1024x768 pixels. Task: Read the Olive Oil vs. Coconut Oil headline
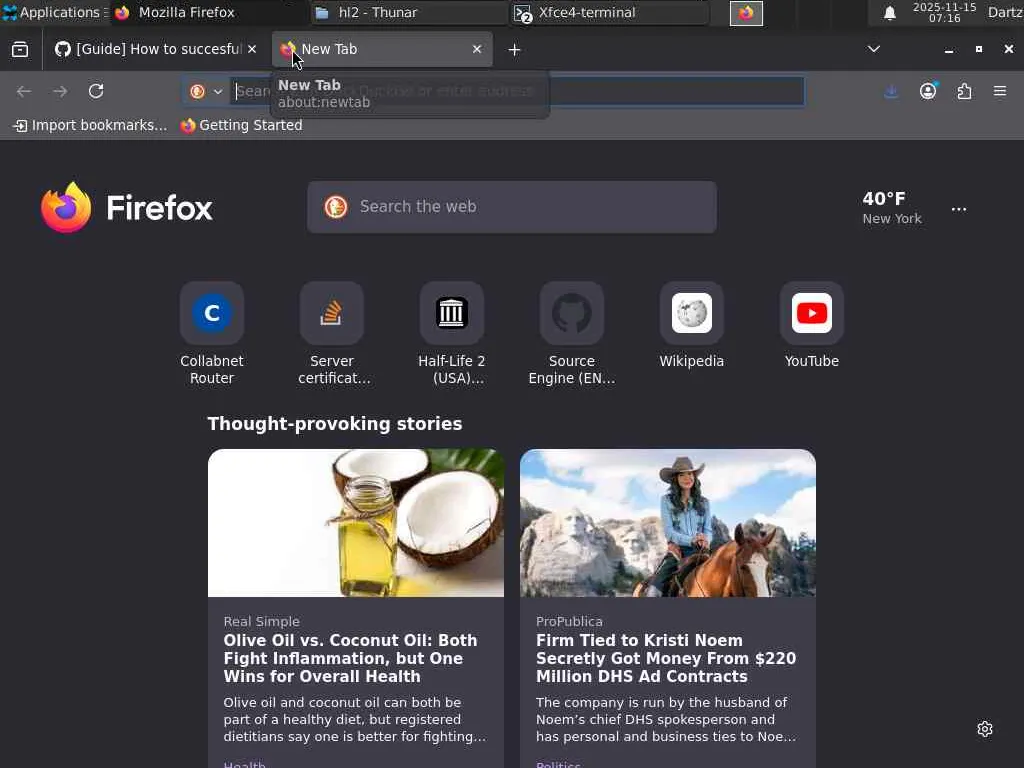[351, 658]
